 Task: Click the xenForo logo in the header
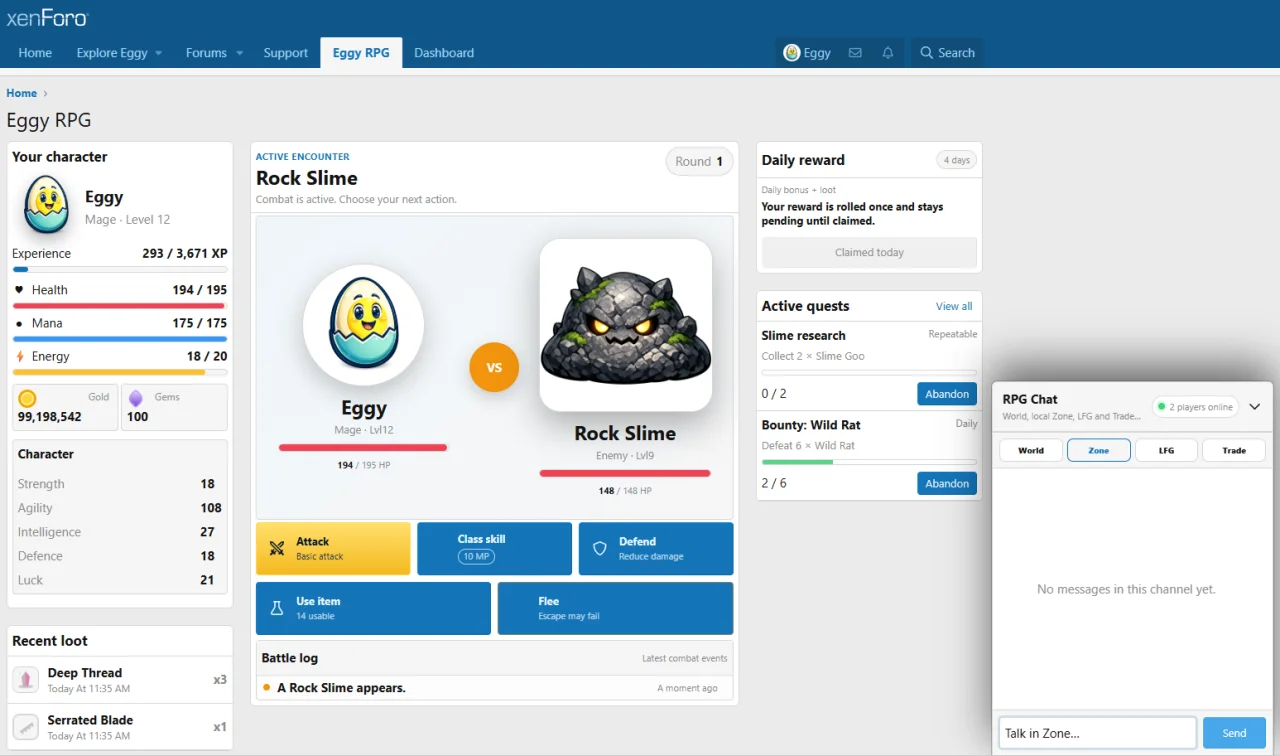[47, 18]
